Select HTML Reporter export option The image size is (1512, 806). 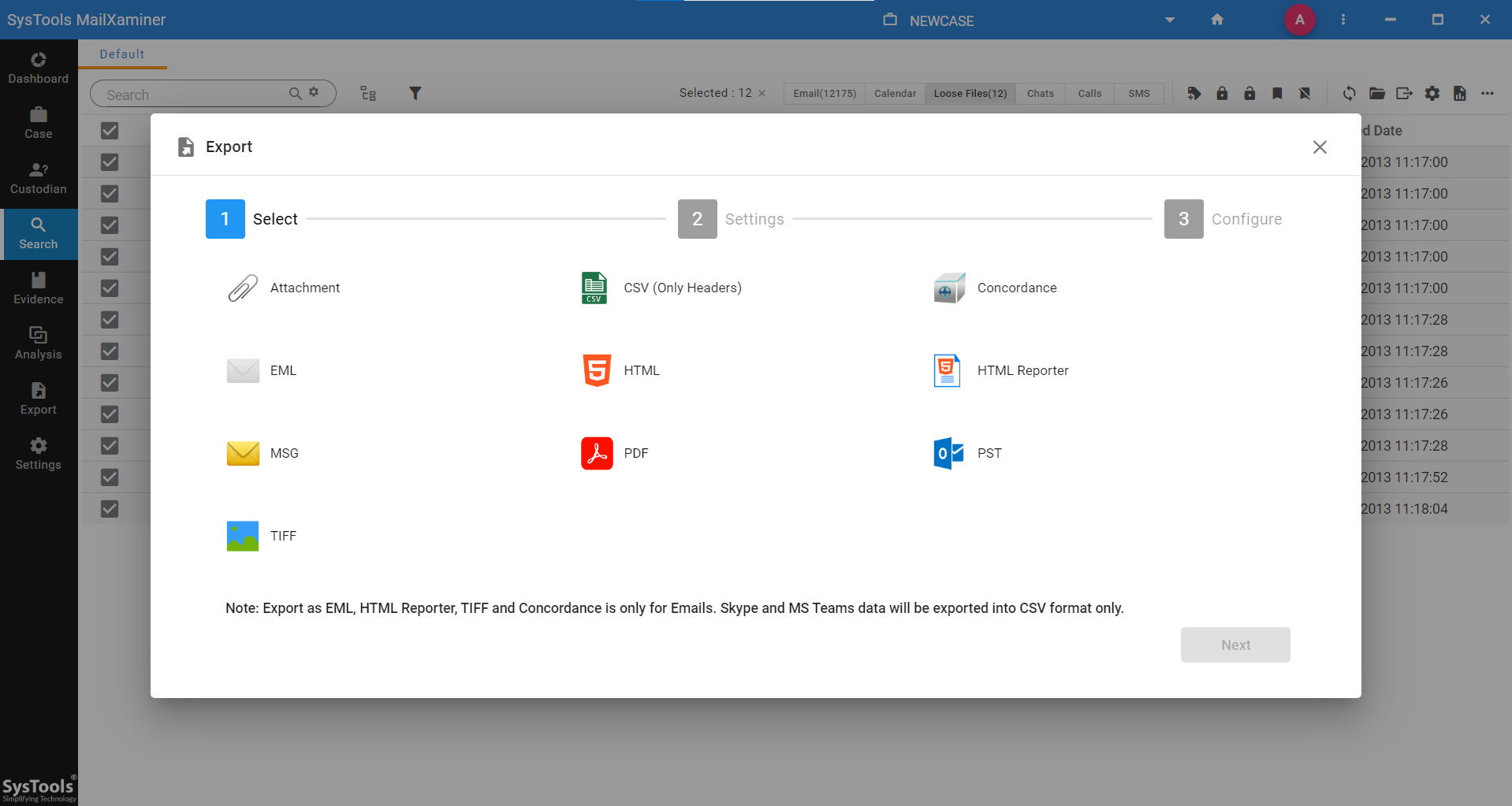(x=1001, y=370)
